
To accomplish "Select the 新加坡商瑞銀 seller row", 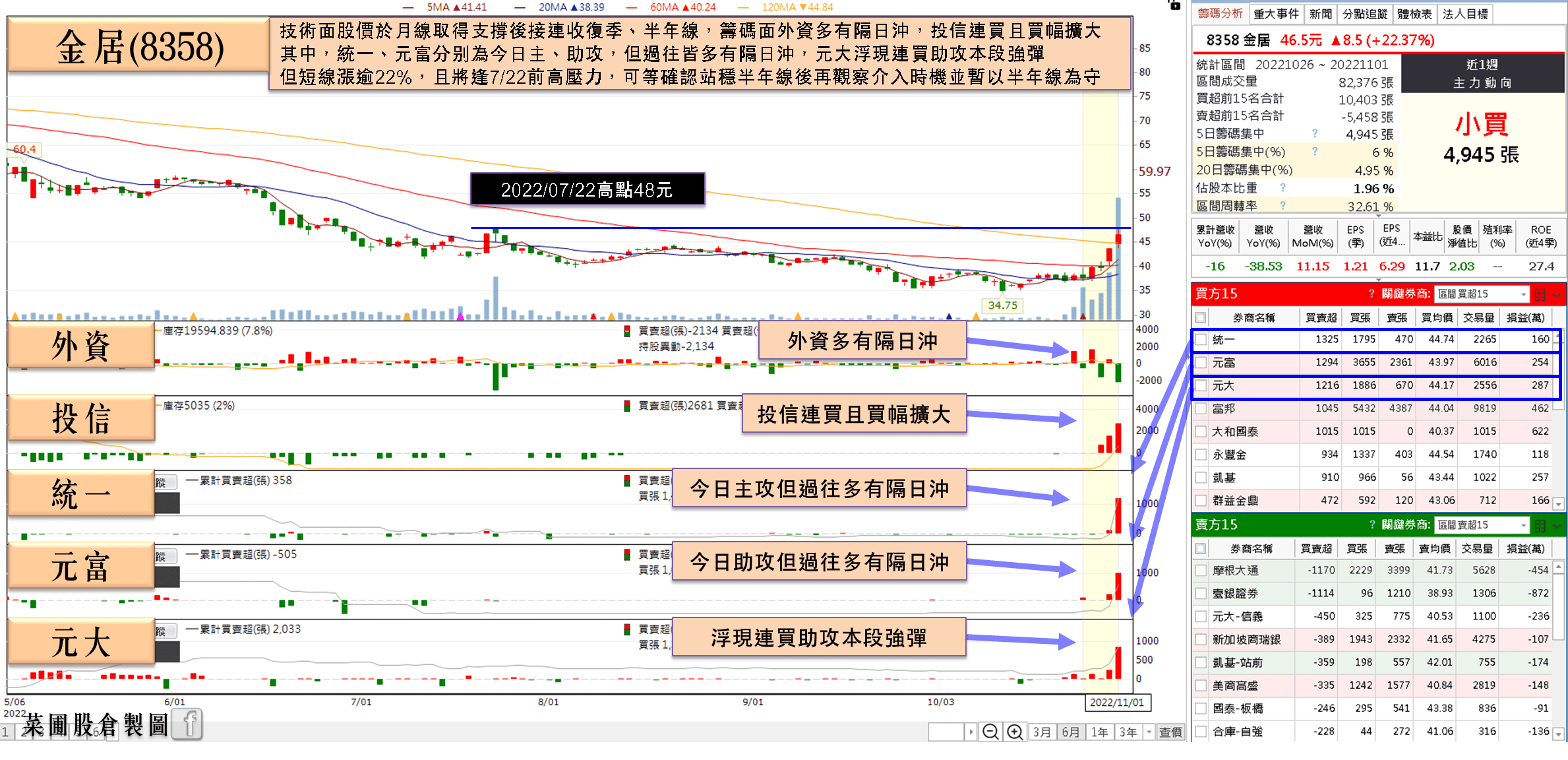I will click(1372, 639).
